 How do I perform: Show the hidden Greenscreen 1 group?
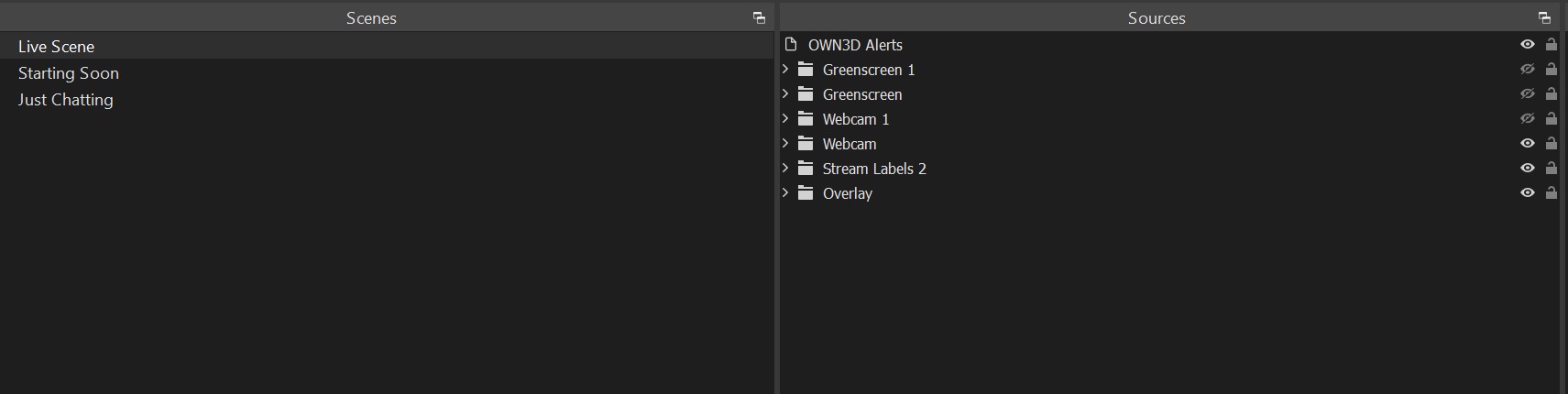pos(1527,70)
